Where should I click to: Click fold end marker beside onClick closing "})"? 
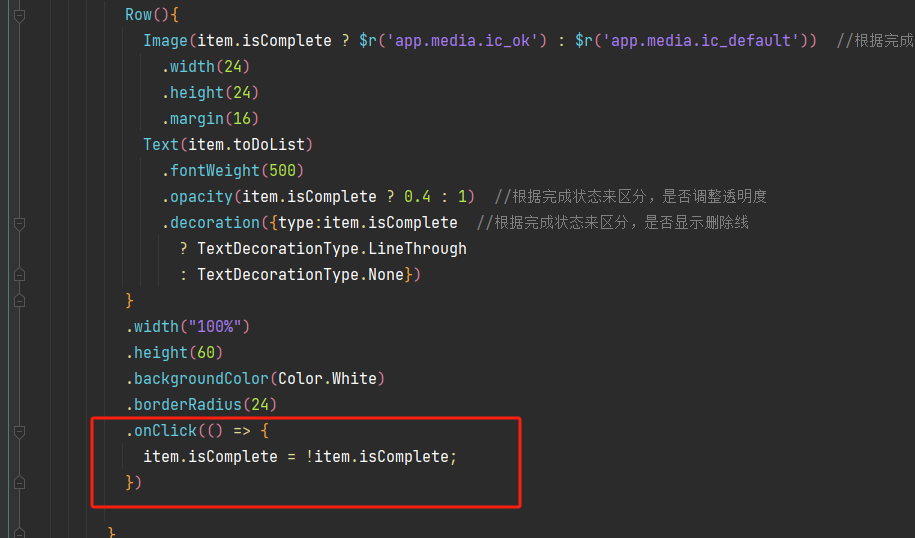tap(19, 483)
